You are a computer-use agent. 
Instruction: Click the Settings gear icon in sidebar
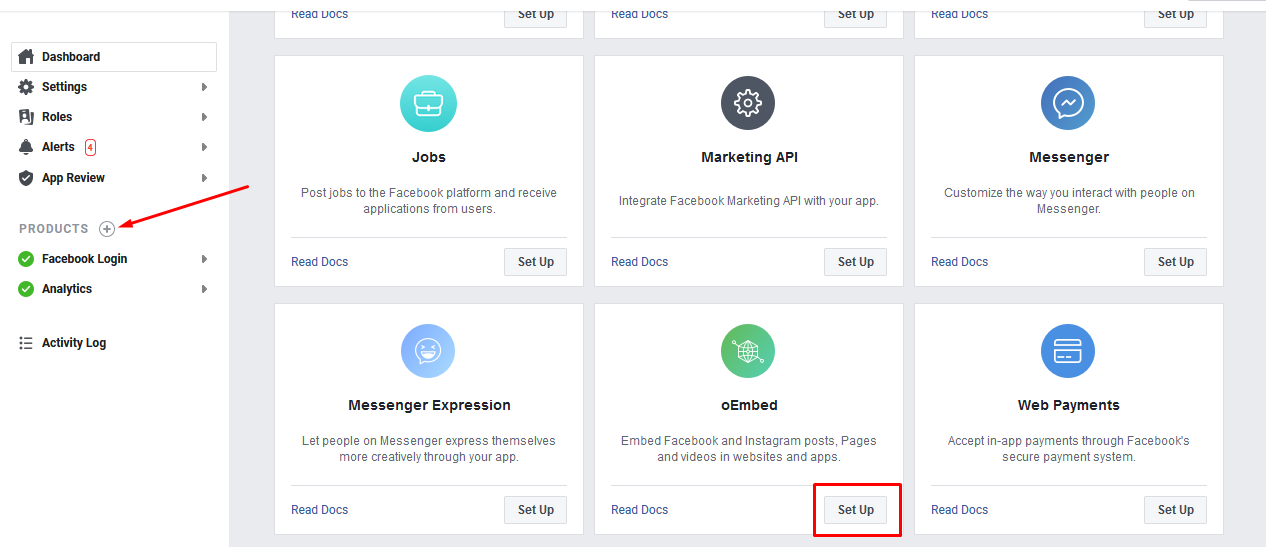pos(26,87)
